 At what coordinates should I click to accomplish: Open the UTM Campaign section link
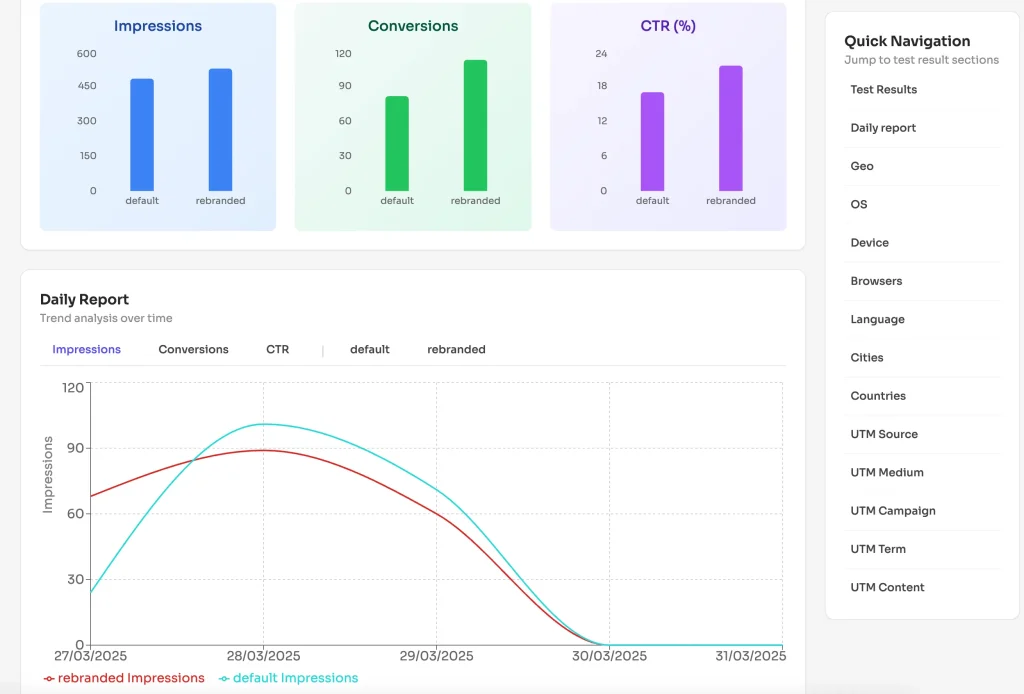(x=893, y=511)
